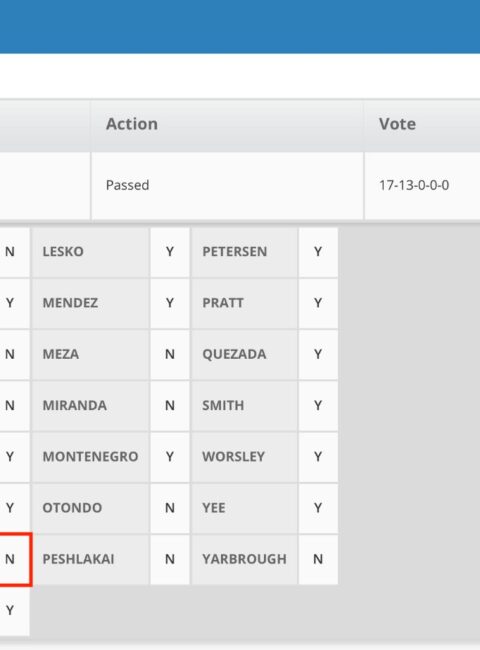The height and width of the screenshot is (650, 480).
Task: Click the MIRANDA name cell
Action: (90, 405)
